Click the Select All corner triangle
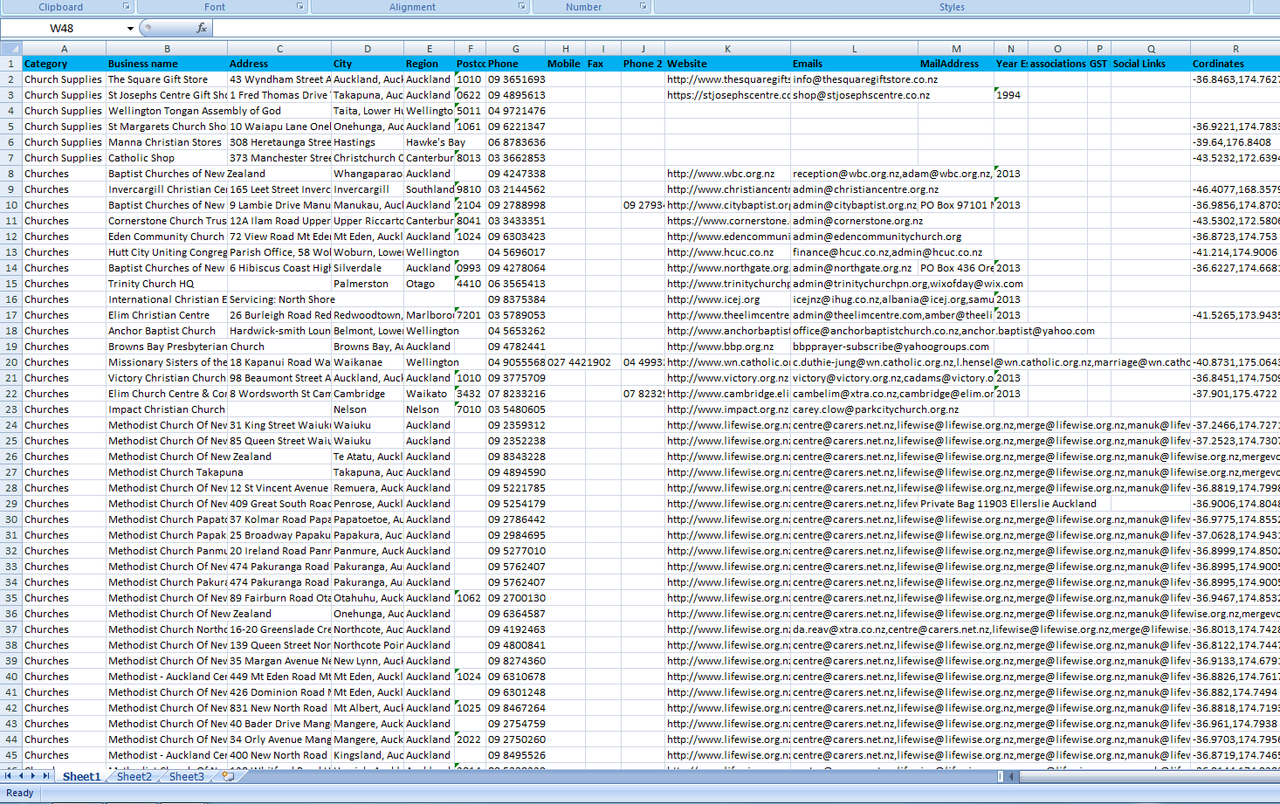 click(x=11, y=48)
